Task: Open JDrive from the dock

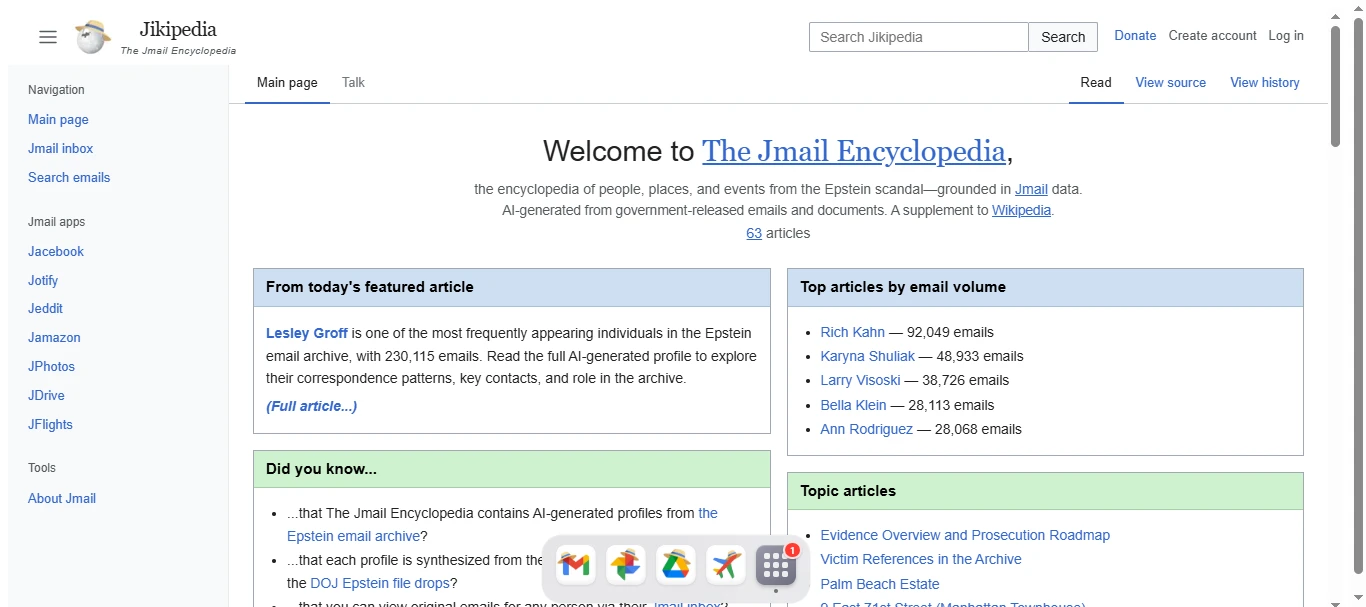Action: coord(675,565)
